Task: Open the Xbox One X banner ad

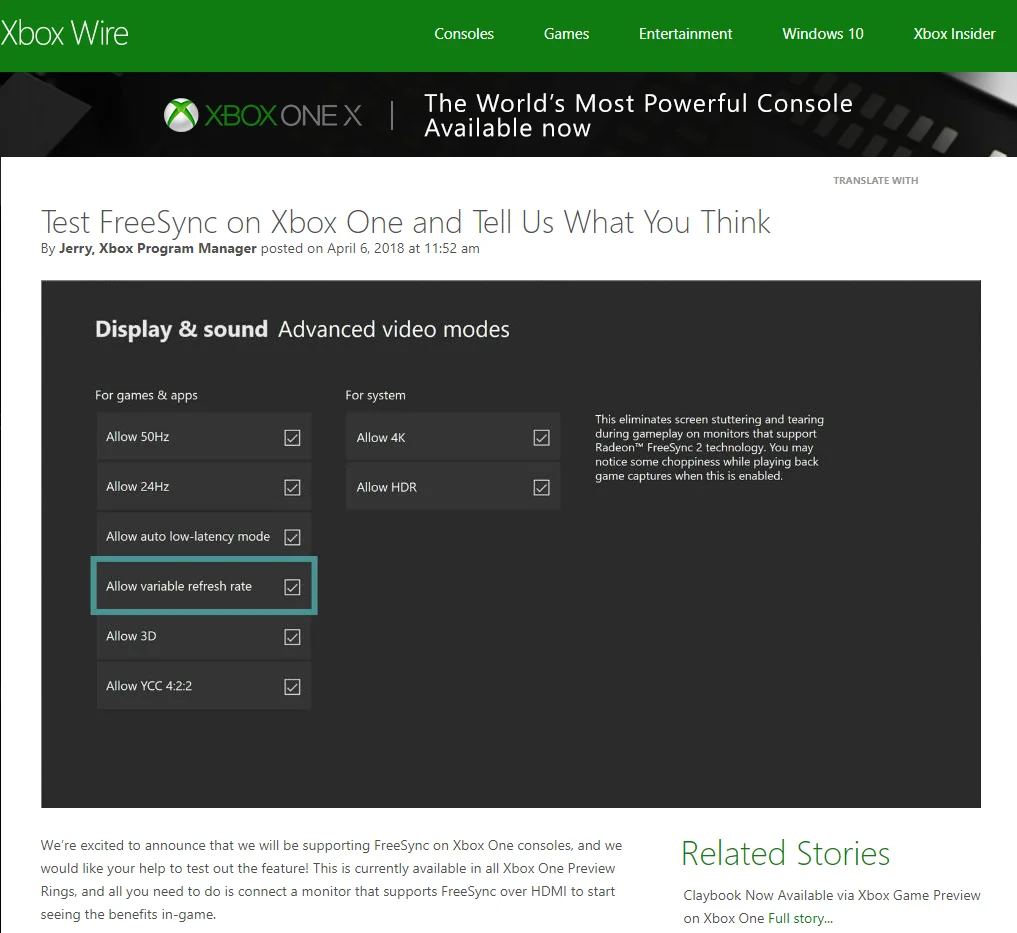Action: click(508, 115)
